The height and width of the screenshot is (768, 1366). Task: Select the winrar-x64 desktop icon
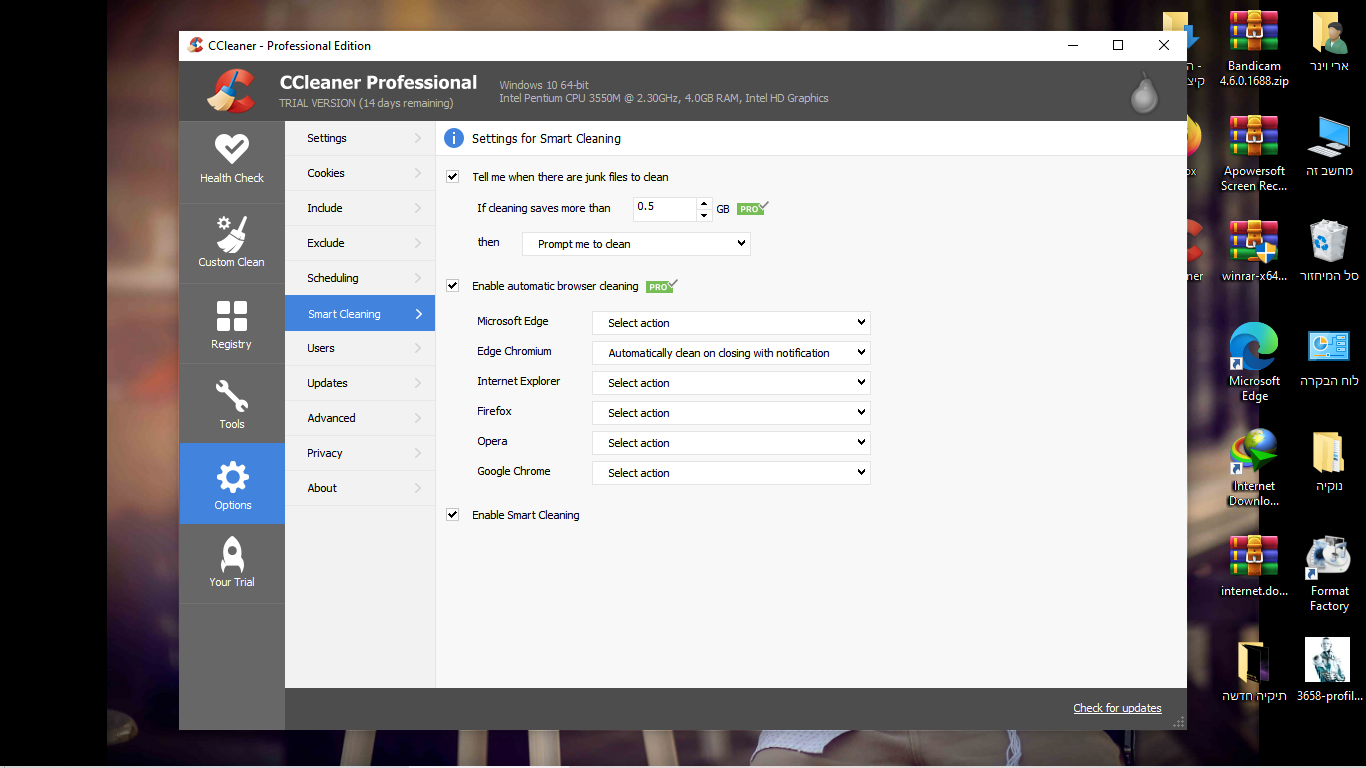(1254, 251)
